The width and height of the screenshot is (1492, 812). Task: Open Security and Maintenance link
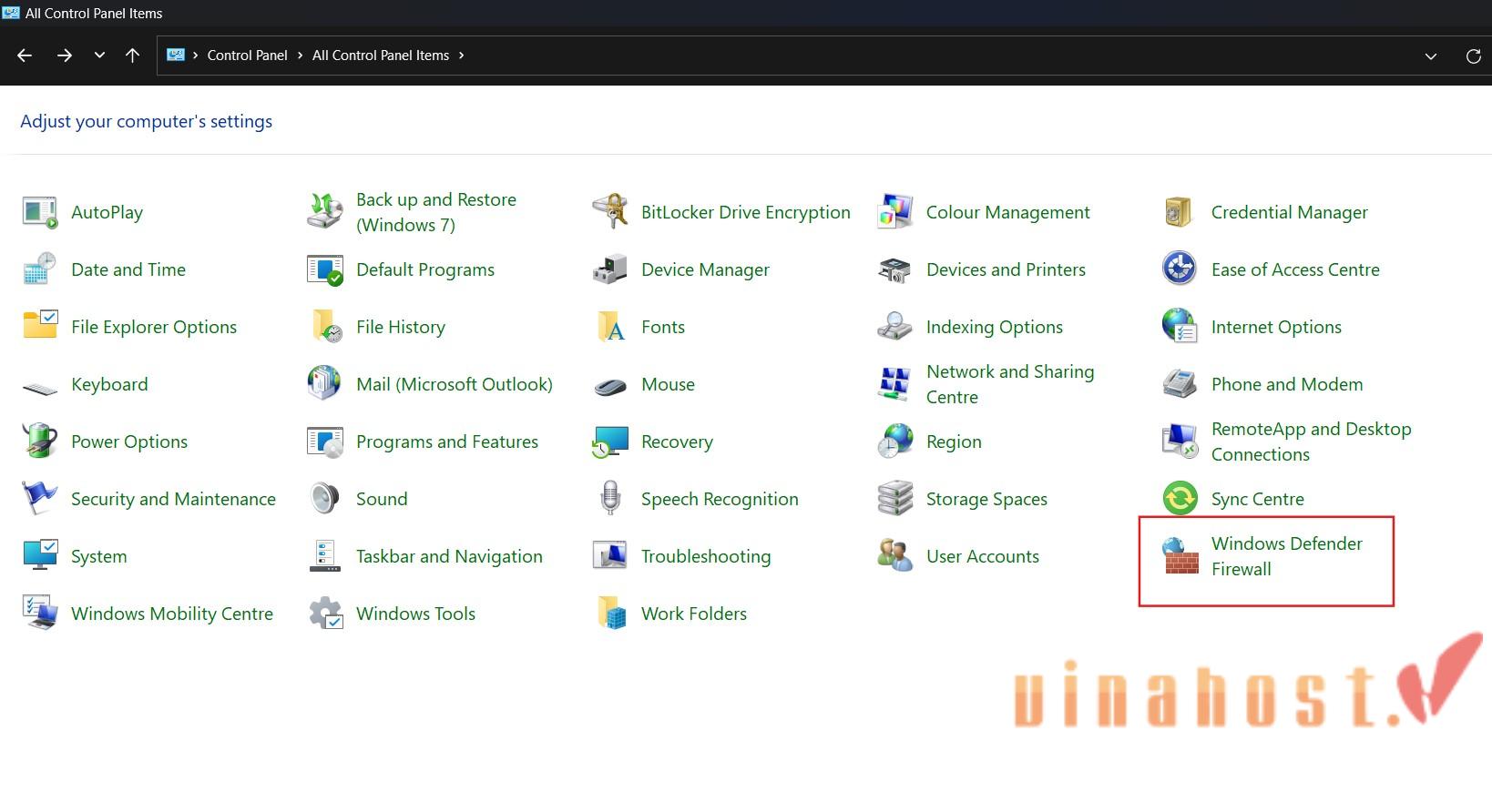173,499
